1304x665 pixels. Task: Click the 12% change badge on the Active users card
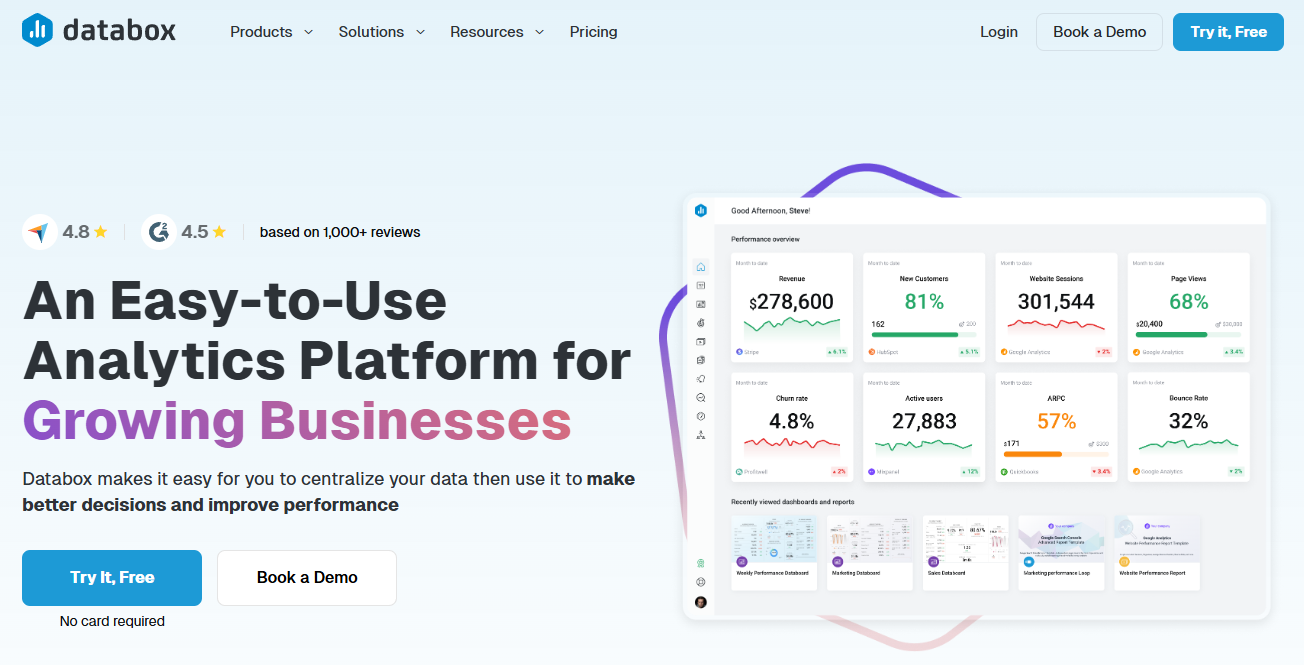[971, 471]
